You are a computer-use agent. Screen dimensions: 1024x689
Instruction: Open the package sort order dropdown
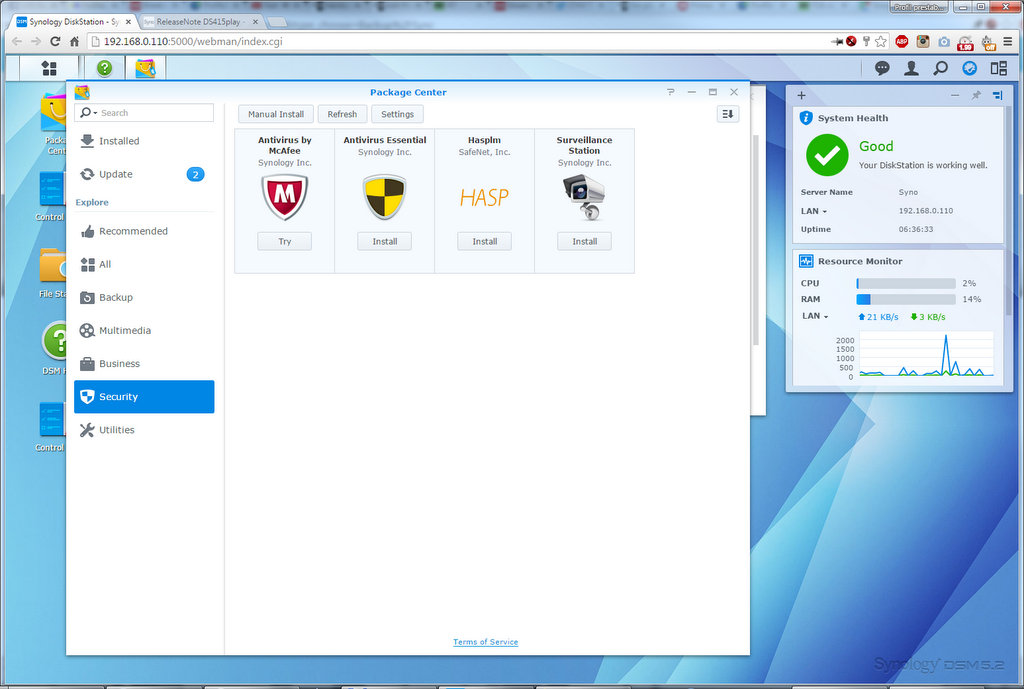click(727, 114)
